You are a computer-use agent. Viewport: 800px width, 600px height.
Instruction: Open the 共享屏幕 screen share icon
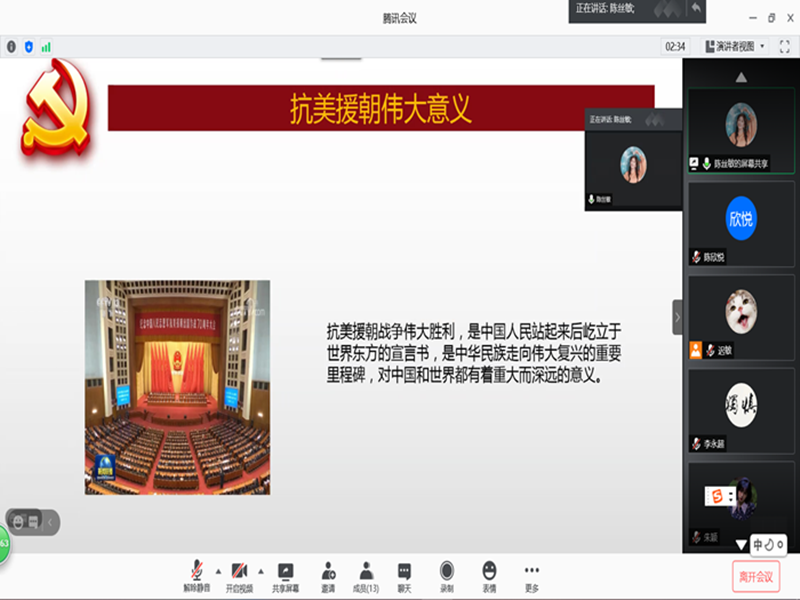pos(286,573)
